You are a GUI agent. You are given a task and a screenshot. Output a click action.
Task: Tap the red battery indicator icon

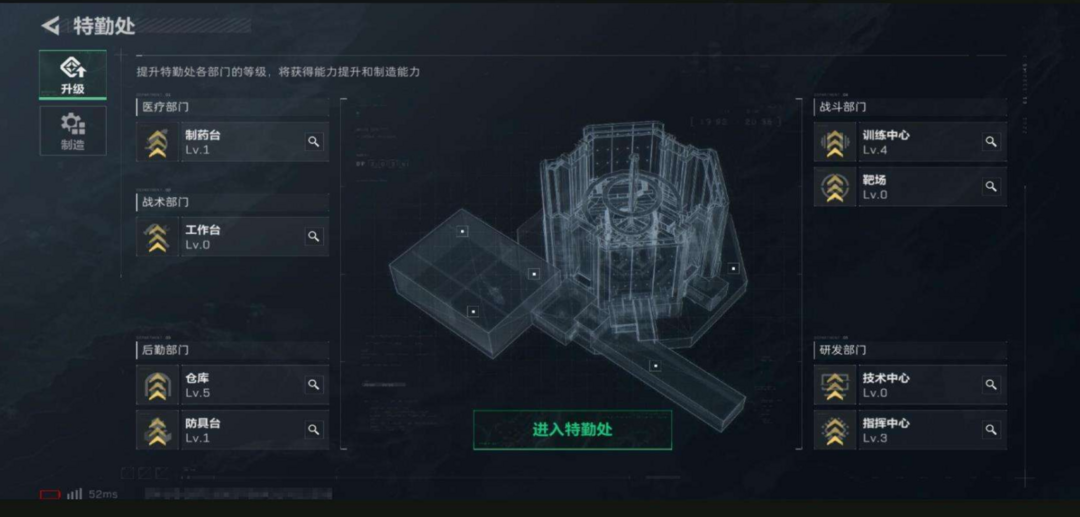[x=50, y=494]
